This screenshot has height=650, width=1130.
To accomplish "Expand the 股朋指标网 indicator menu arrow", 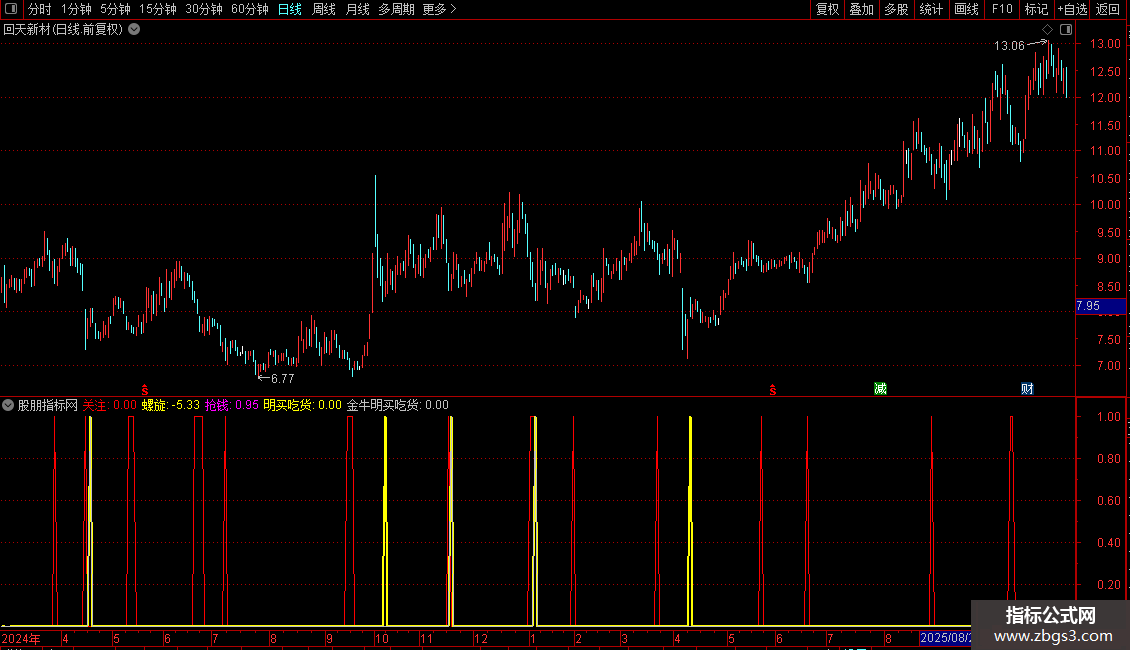I will pyautogui.click(x=8, y=405).
